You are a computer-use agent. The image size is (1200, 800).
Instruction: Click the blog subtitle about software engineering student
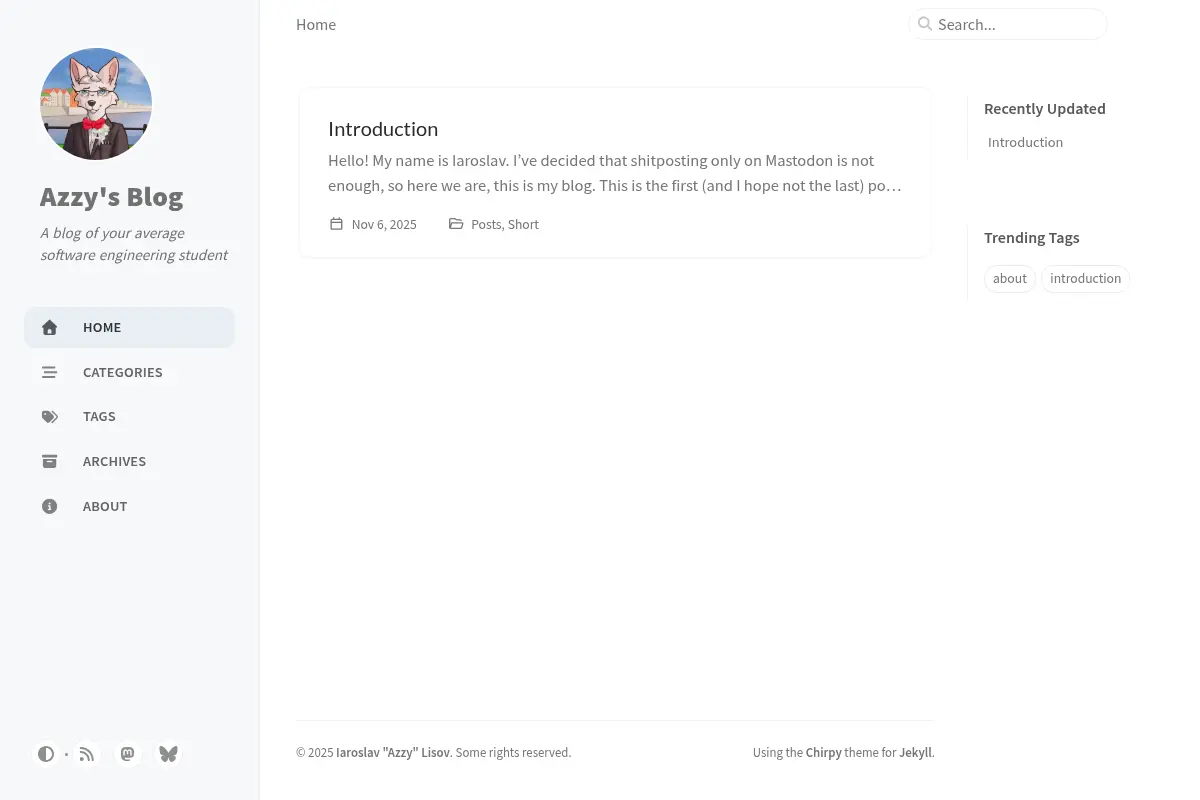134,244
